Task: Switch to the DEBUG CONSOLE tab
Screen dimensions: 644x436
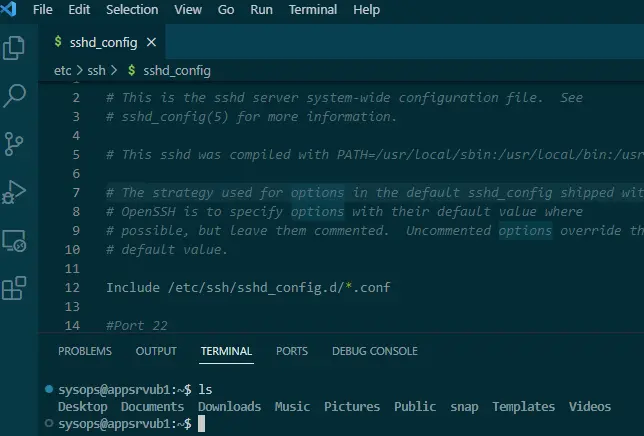Action: coord(375,351)
